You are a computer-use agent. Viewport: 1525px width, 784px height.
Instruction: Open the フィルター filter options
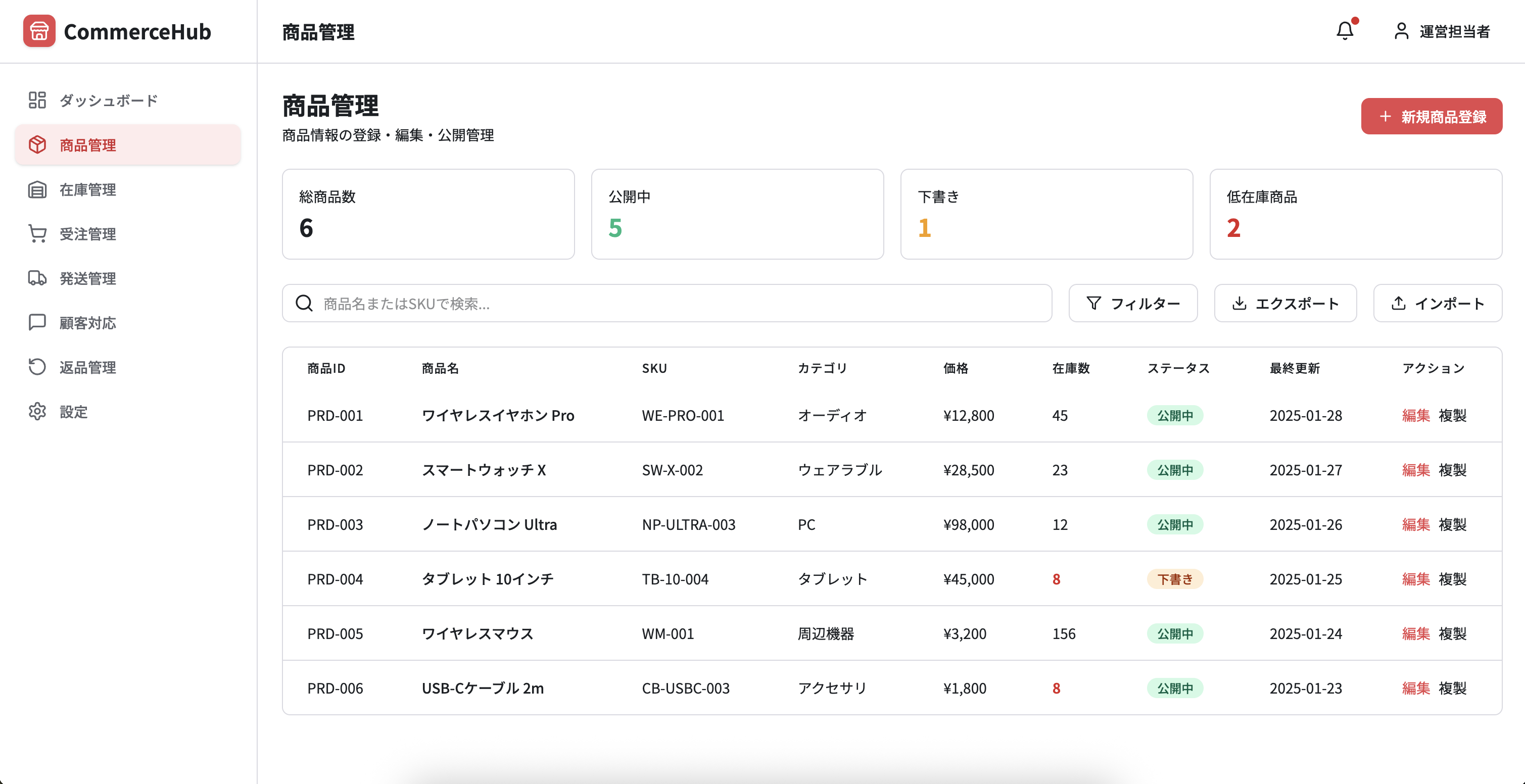coord(1132,304)
